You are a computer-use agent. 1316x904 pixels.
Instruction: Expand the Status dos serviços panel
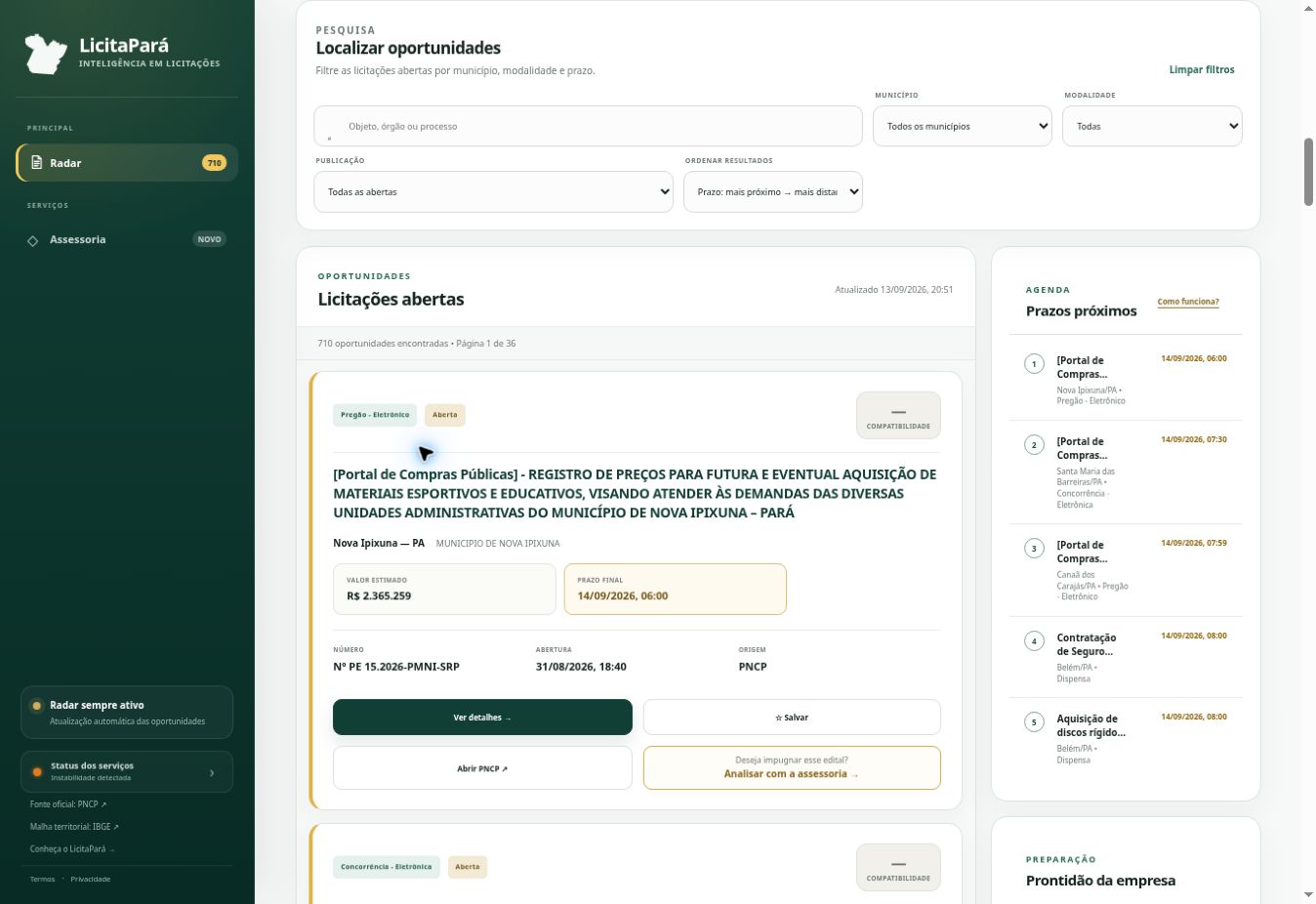tap(127, 771)
